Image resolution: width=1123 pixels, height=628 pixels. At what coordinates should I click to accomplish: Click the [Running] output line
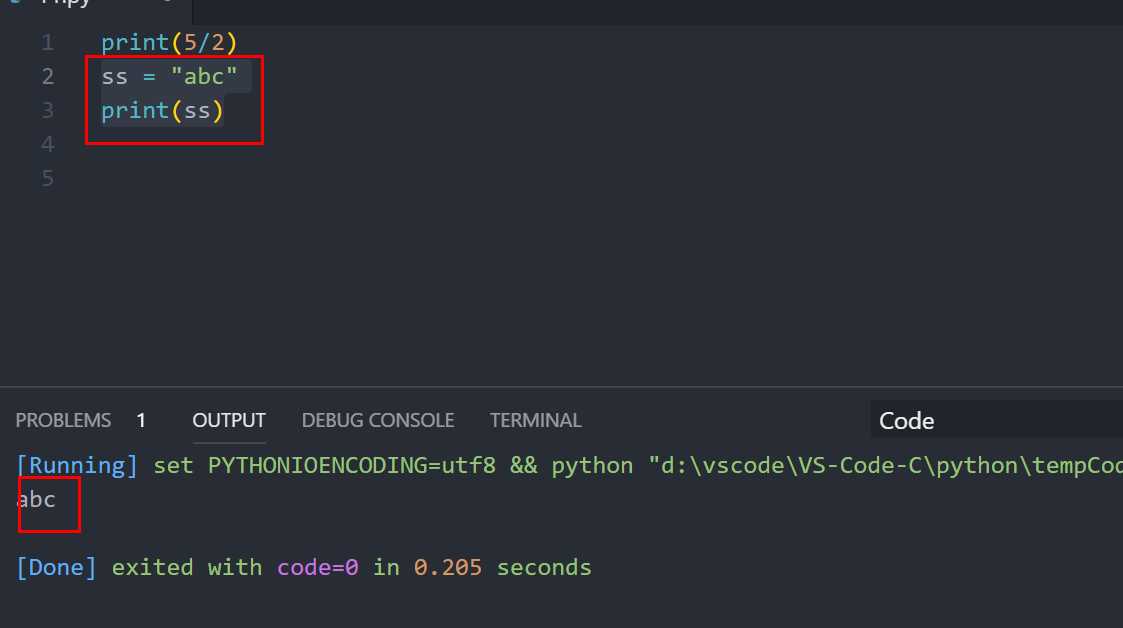tap(569, 465)
